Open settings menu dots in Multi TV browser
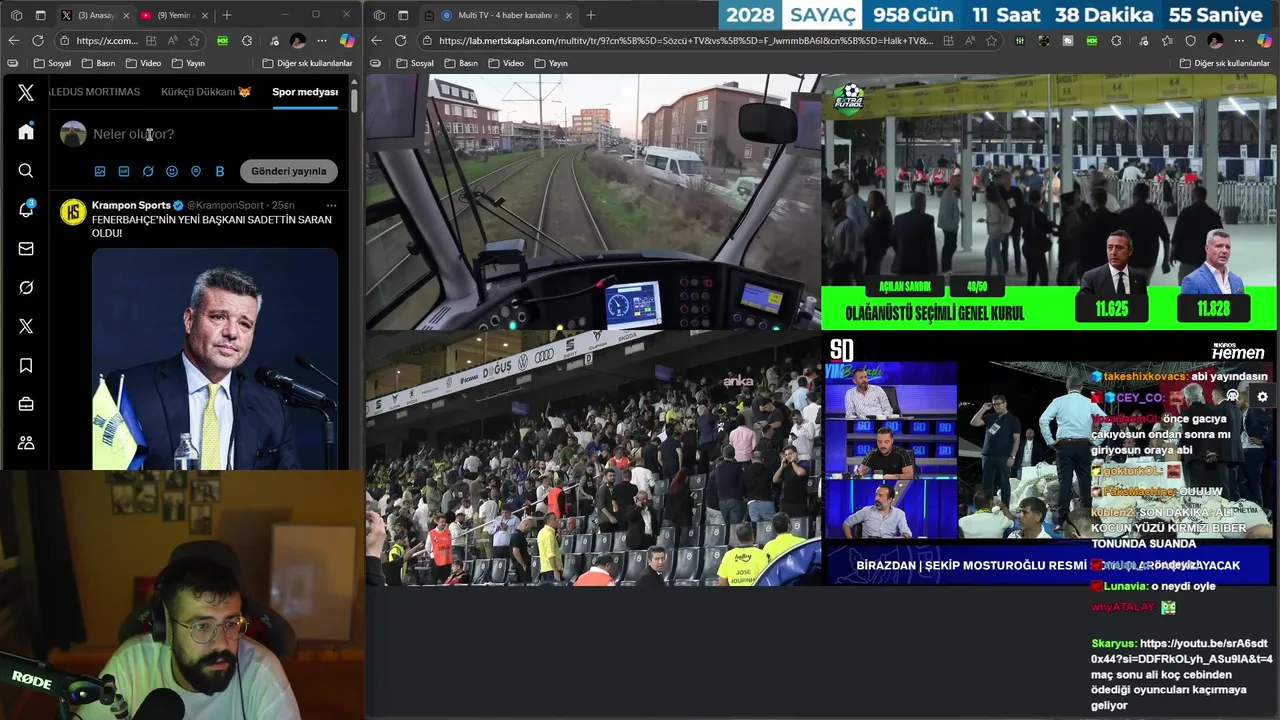The image size is (1280, 720). 1240,40
